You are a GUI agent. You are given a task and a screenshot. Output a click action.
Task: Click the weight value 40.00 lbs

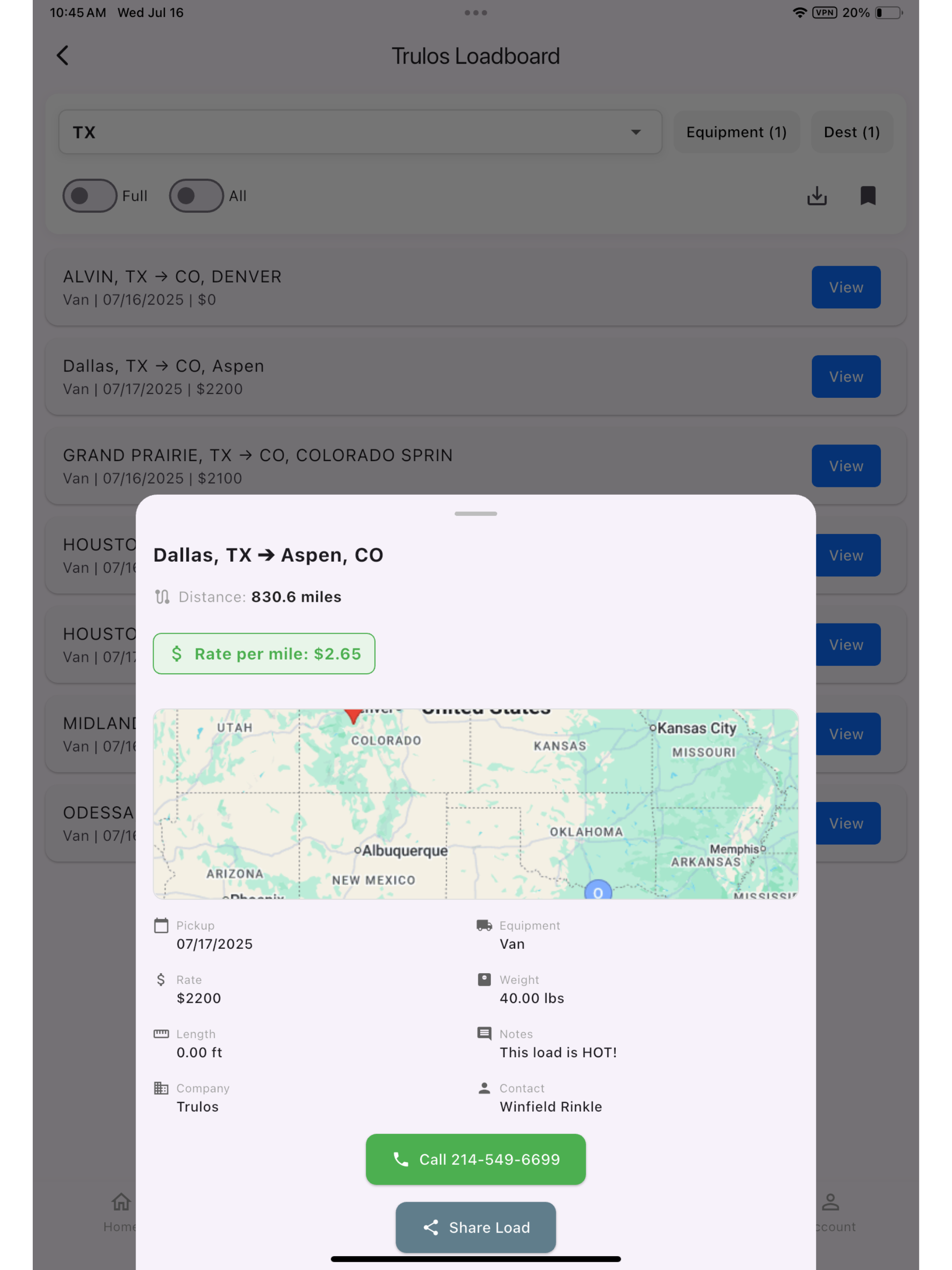point(532,998)
